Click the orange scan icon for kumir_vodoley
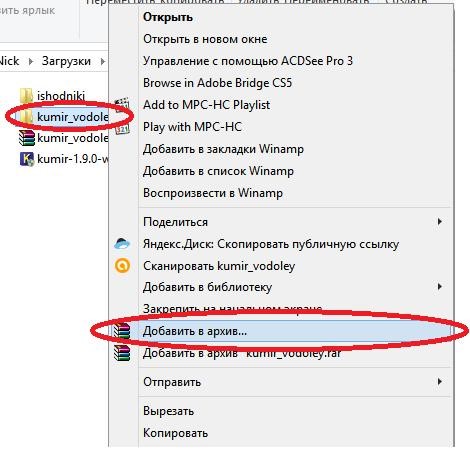This screenshot has height=459, width=470. 122,266
